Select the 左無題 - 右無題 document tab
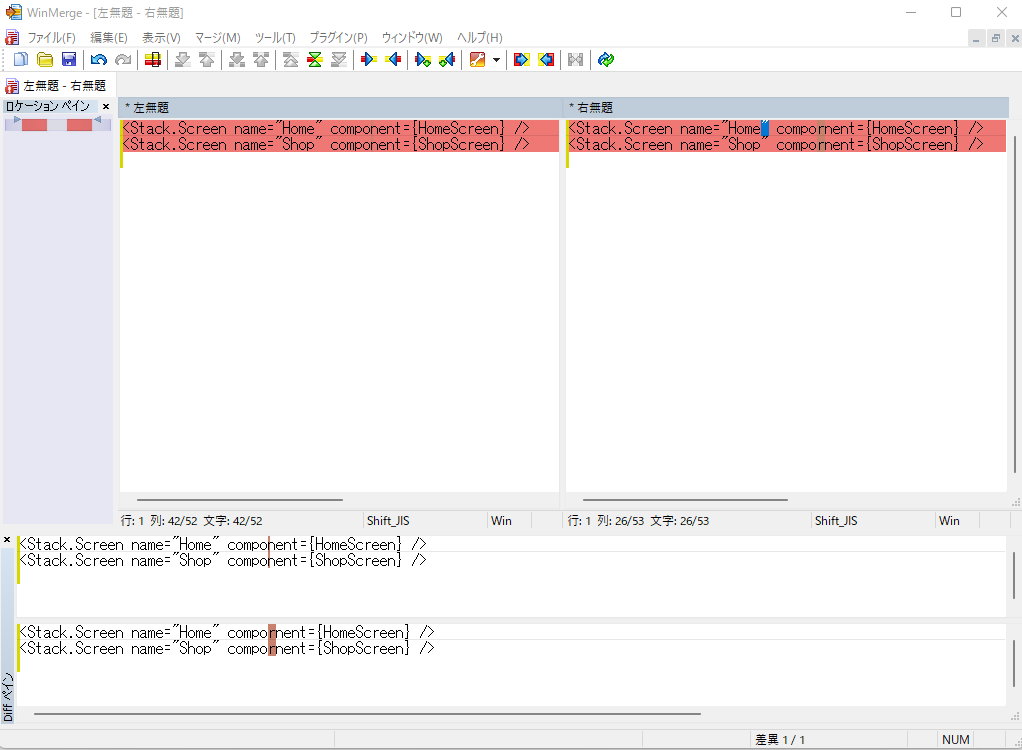This screenshot has width=1022, height=750. click(x=57, y=85)
